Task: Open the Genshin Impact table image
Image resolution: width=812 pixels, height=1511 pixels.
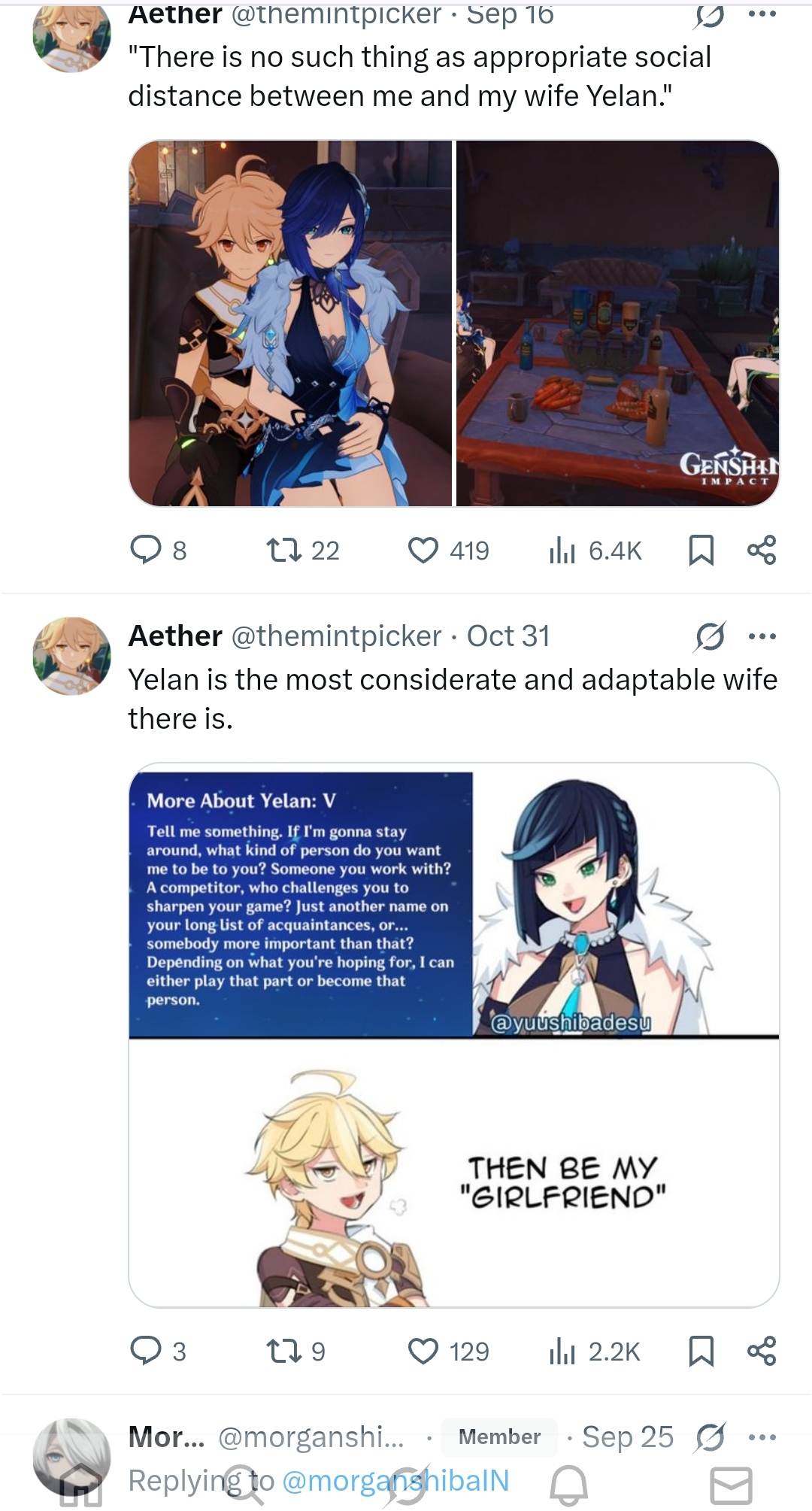Action: tap(617, 323)
